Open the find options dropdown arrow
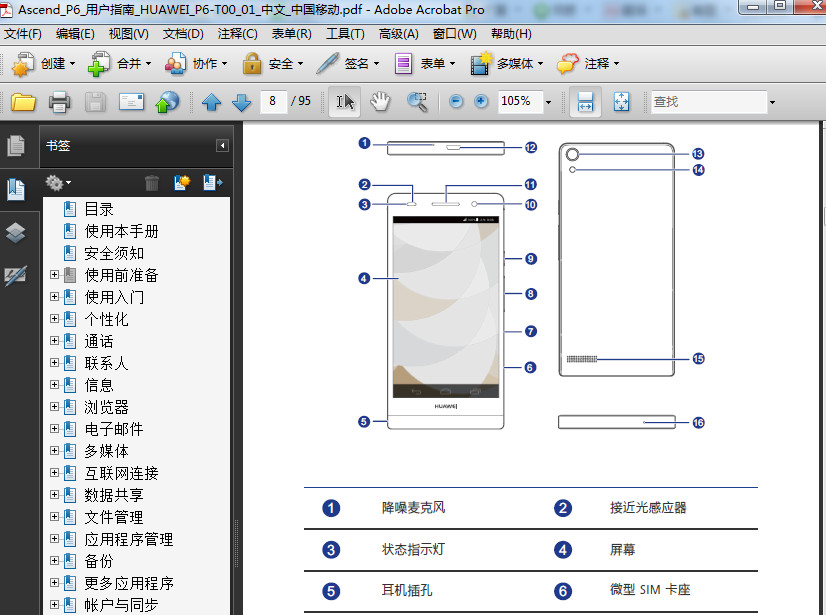 (772, 102)
